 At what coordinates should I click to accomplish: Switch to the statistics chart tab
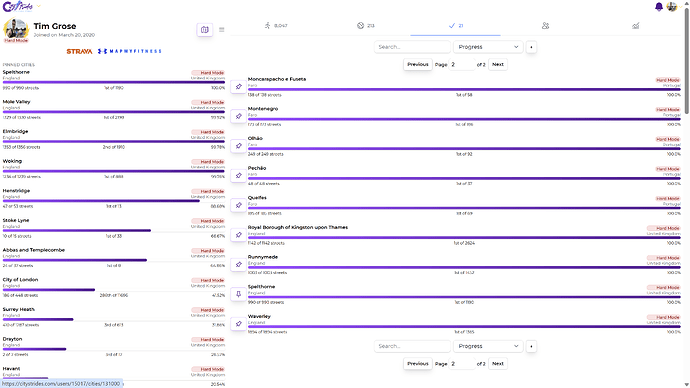[x=635, y=26]
